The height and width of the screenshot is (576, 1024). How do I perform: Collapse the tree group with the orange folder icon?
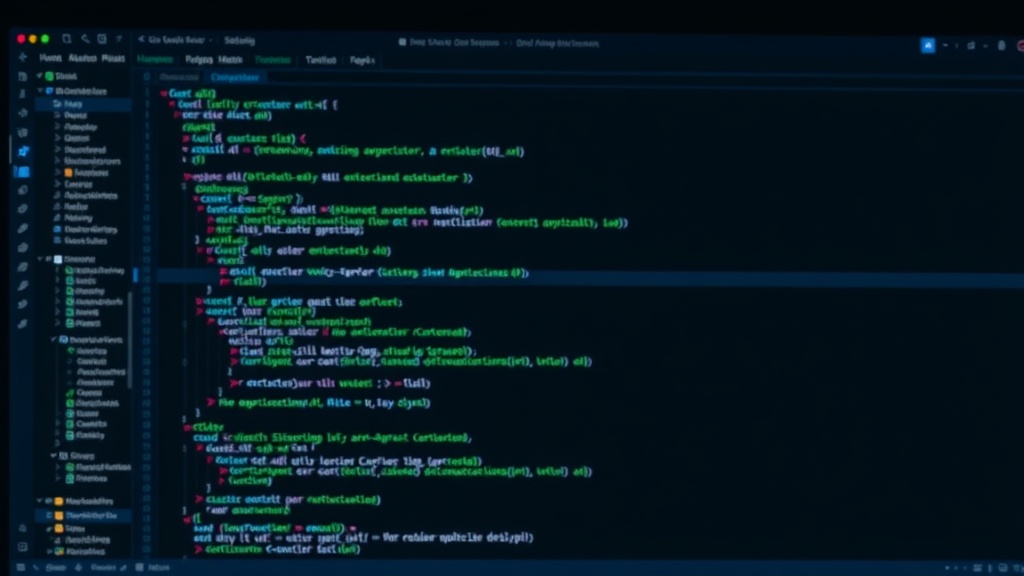point(40,501)
